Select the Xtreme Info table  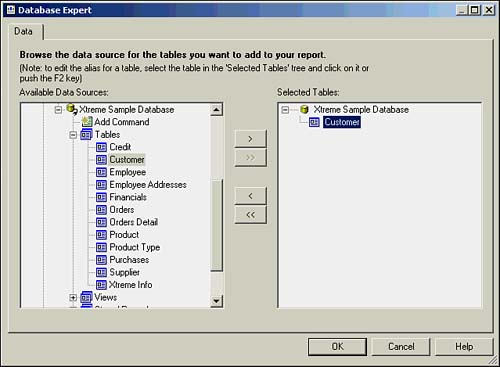pyautogui.click(x=131, y=285)
